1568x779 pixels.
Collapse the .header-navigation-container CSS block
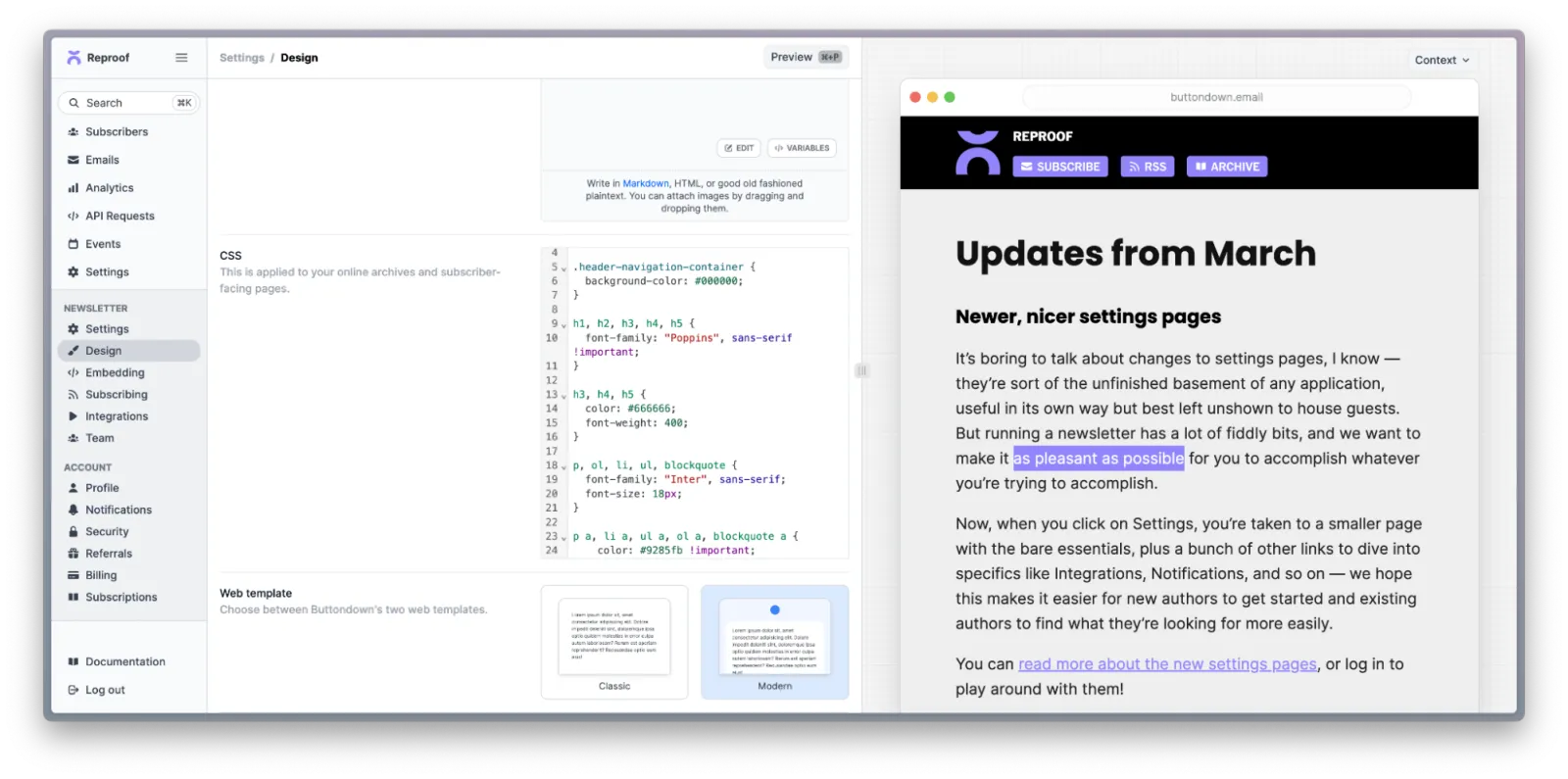[563, 268]
